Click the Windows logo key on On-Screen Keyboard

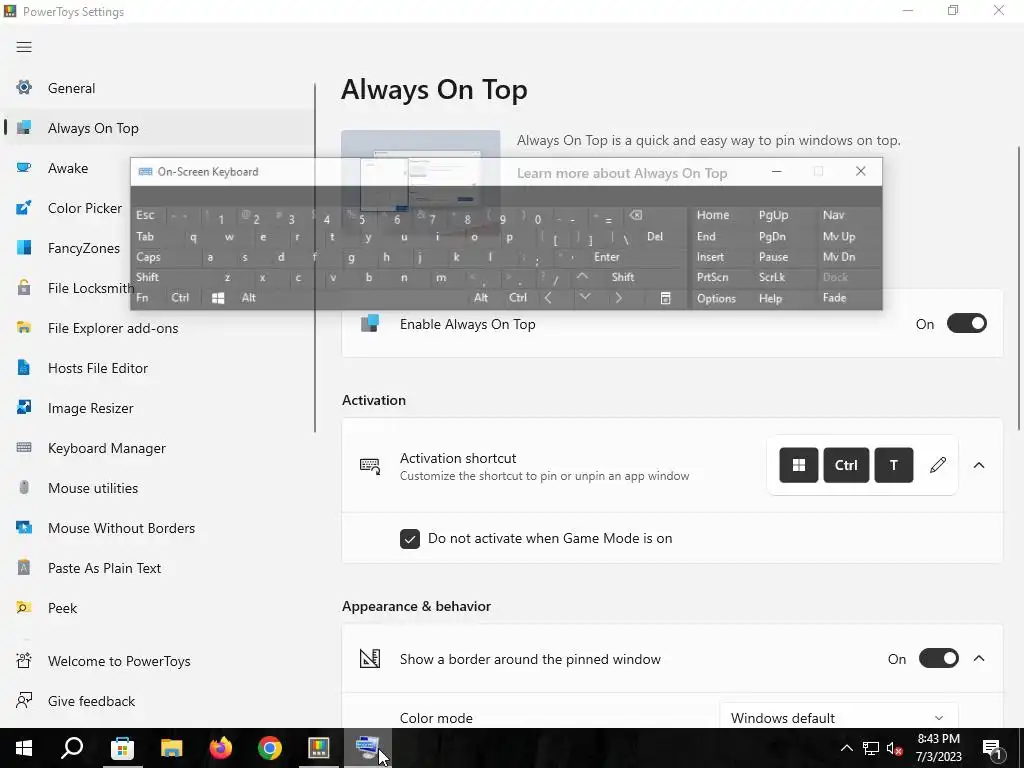(x=218, y=298)
